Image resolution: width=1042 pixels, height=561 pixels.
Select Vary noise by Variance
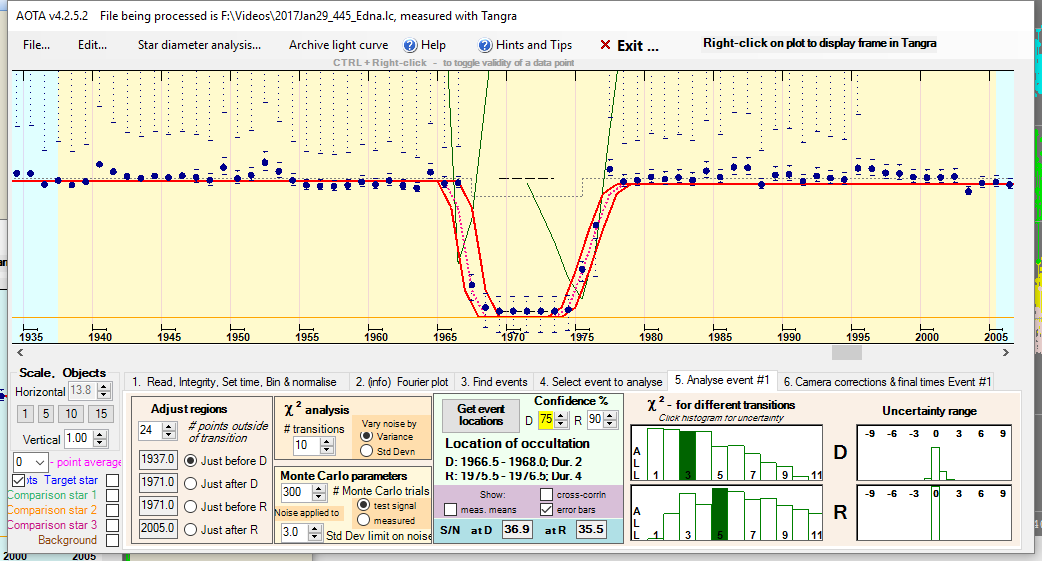pyautogui.click(x=366, y=437)
